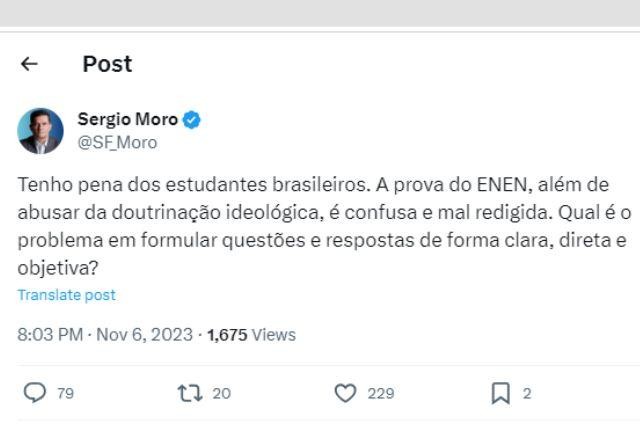Click the Post heading

(x=107, y=64)
